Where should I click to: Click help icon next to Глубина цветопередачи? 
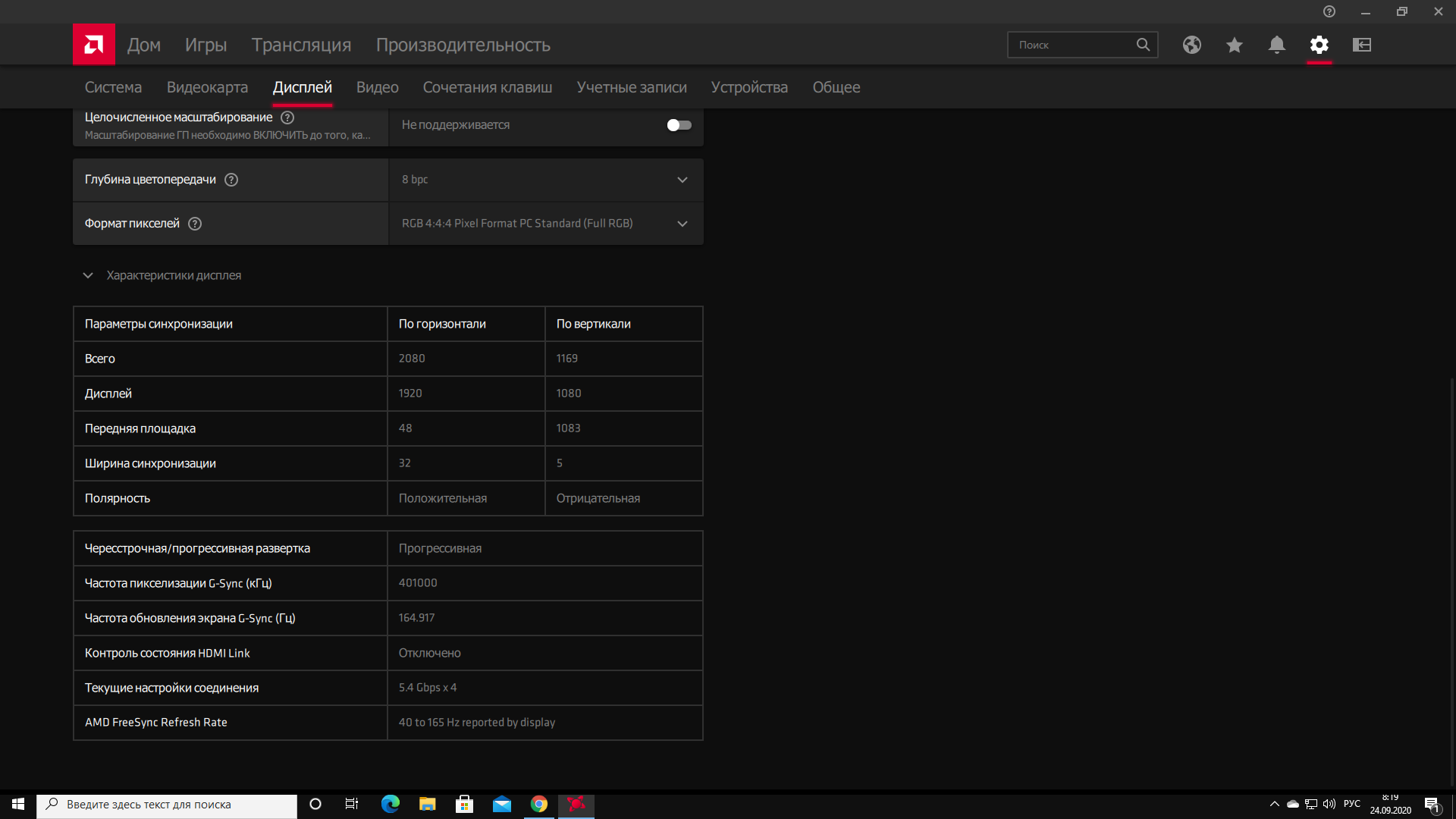tap(231, 180)
